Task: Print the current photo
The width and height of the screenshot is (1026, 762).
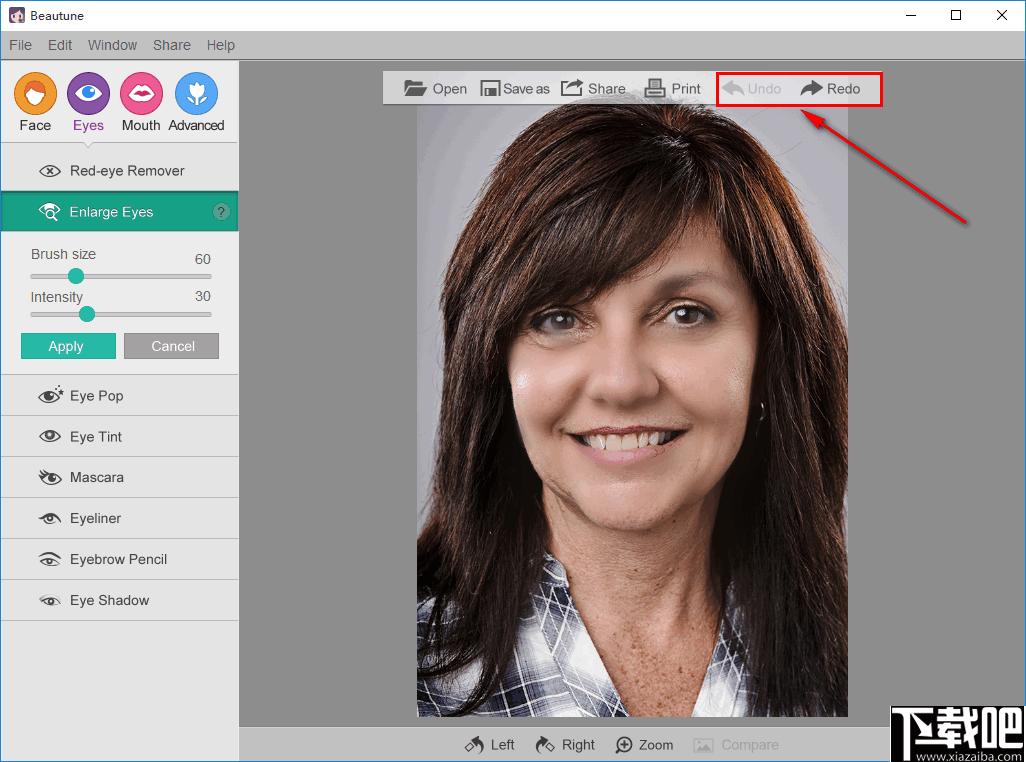Action: coord(655,88)
